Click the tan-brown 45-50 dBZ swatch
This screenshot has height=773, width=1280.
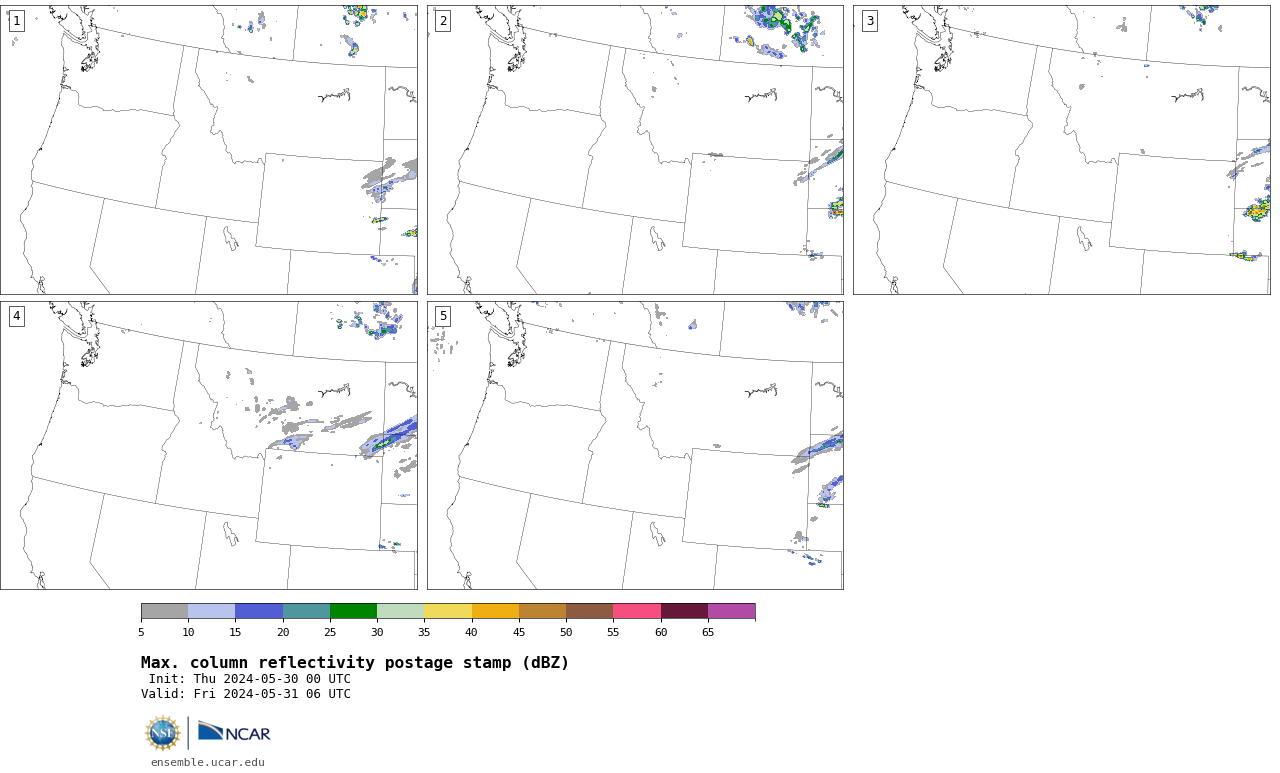542,611
